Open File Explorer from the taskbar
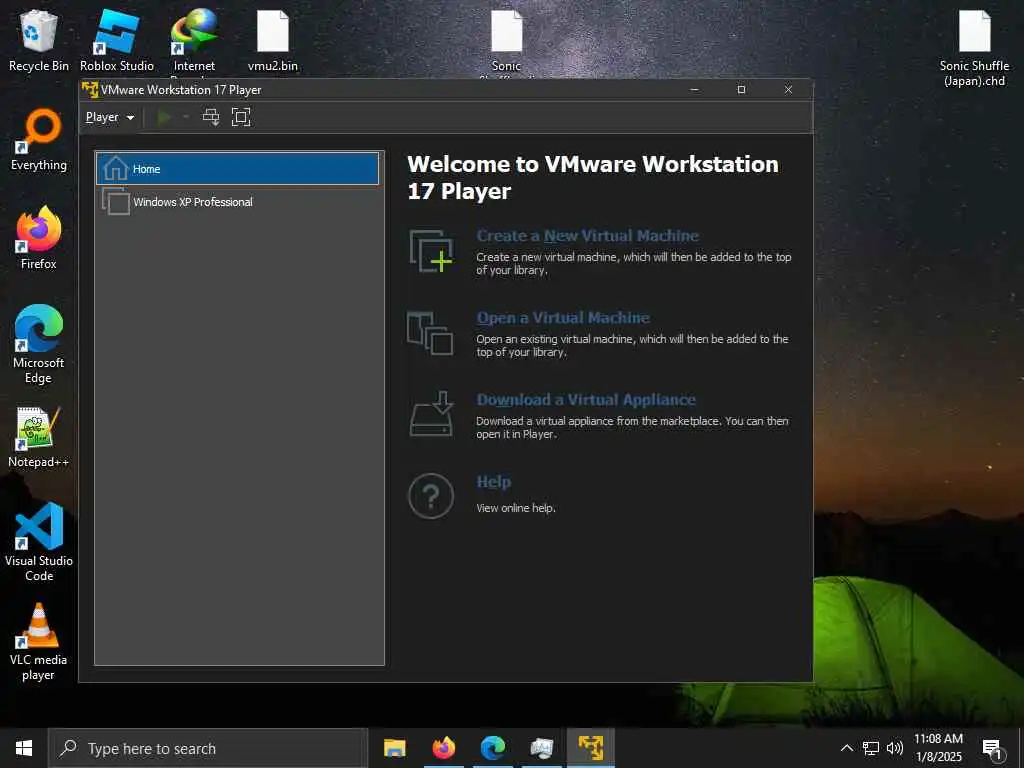 394,748
